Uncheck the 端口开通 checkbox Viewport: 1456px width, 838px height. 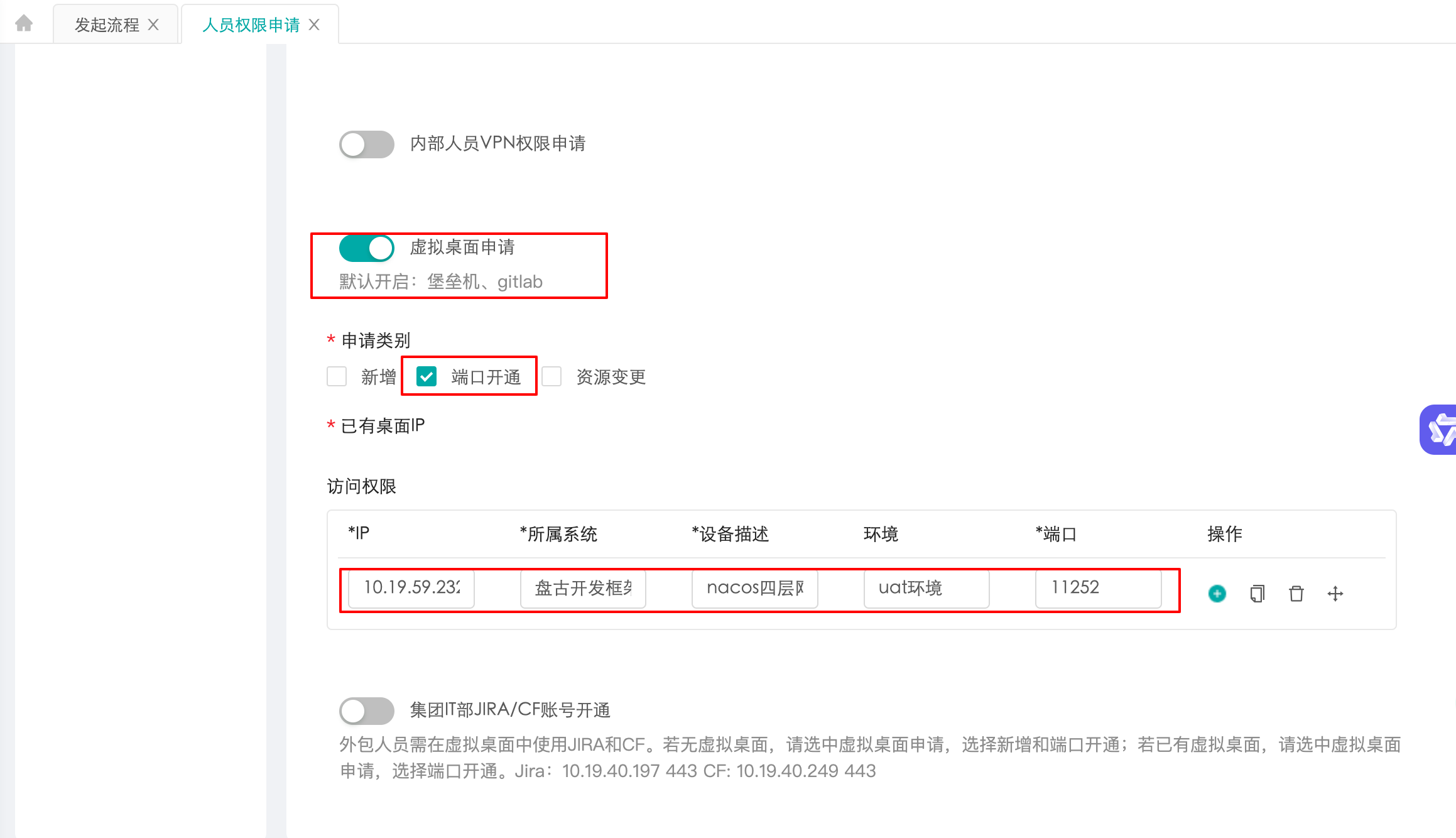426,377
